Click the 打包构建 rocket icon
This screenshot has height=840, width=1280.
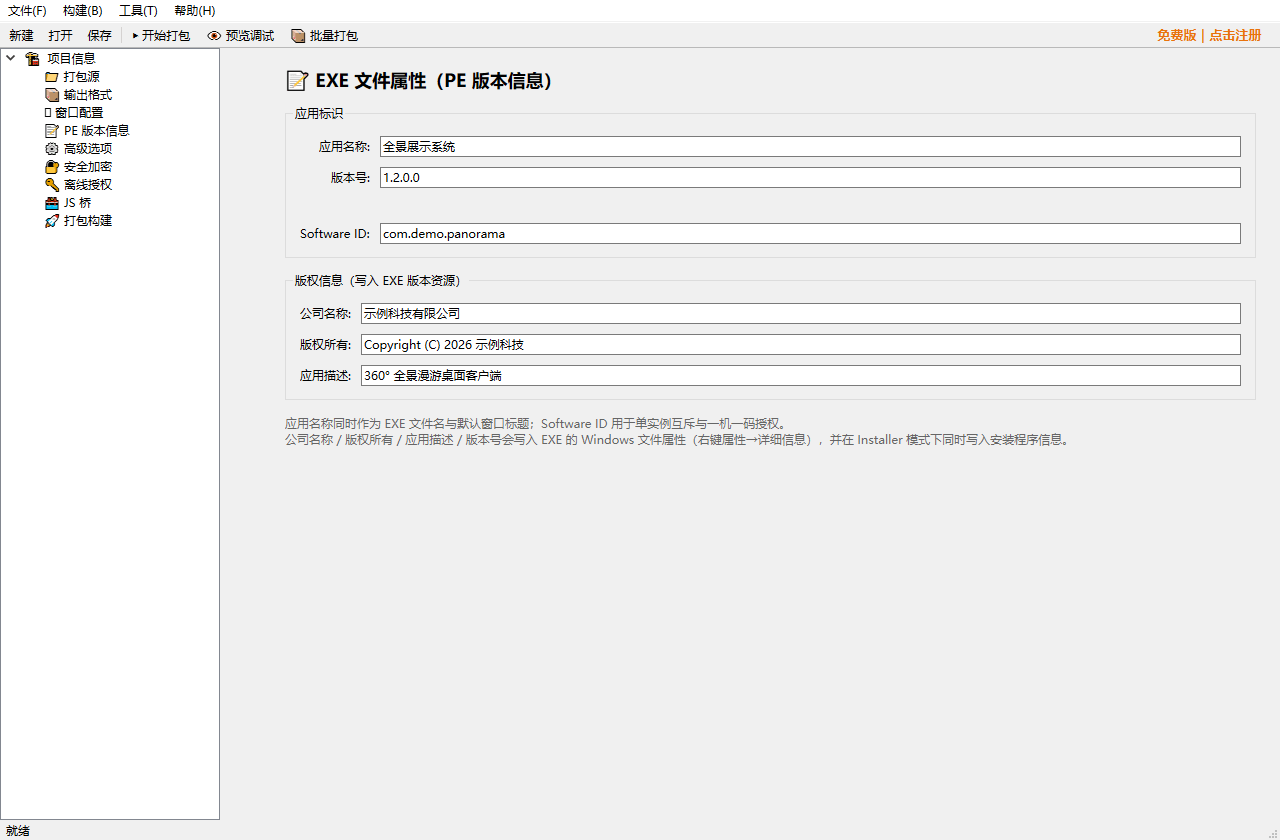point(52,220)
